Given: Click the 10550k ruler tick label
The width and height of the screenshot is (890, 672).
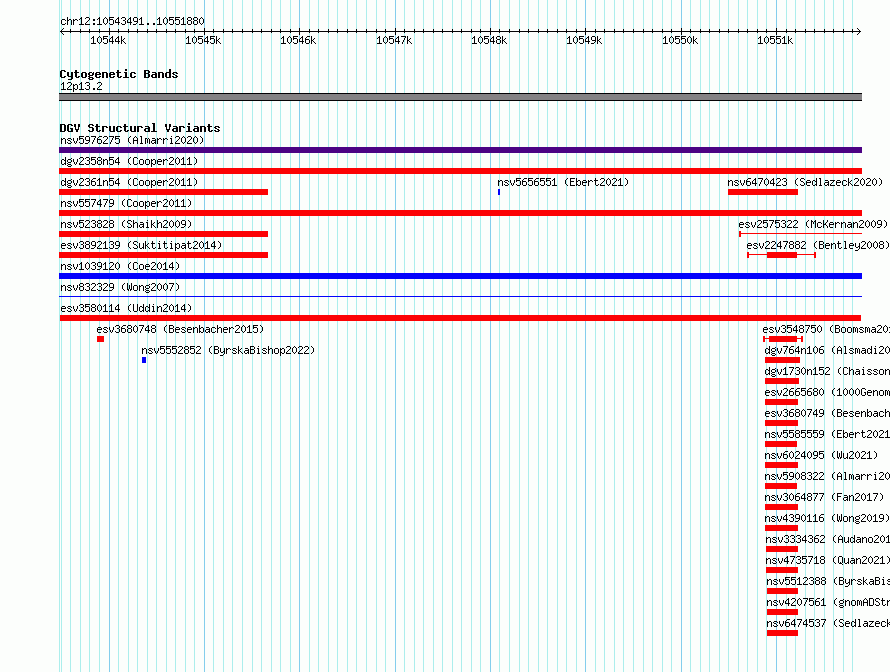Looking at the screenshot, I should point(680,40).
